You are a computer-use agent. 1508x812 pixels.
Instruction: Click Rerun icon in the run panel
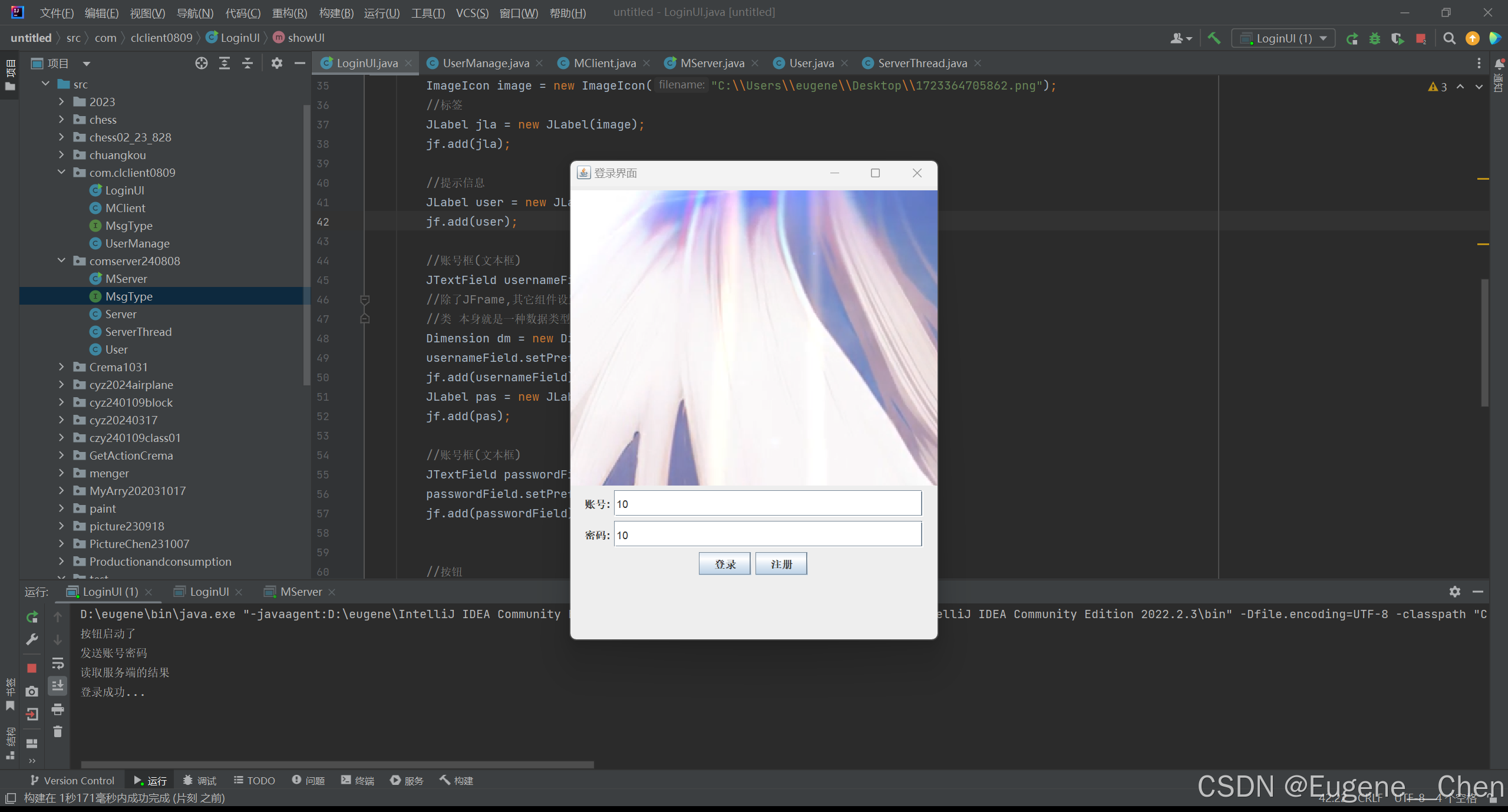(32, 617)
